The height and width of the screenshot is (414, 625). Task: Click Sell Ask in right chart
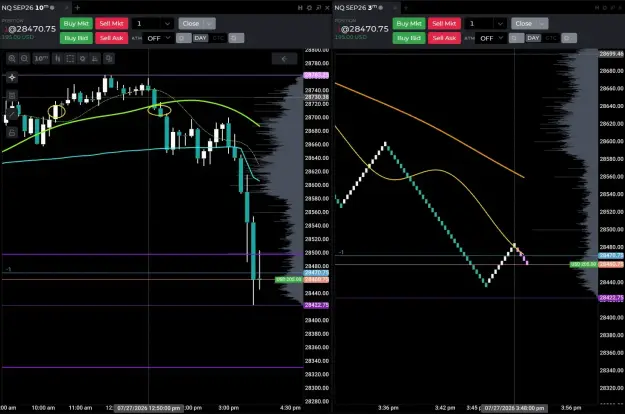[444, 38]
